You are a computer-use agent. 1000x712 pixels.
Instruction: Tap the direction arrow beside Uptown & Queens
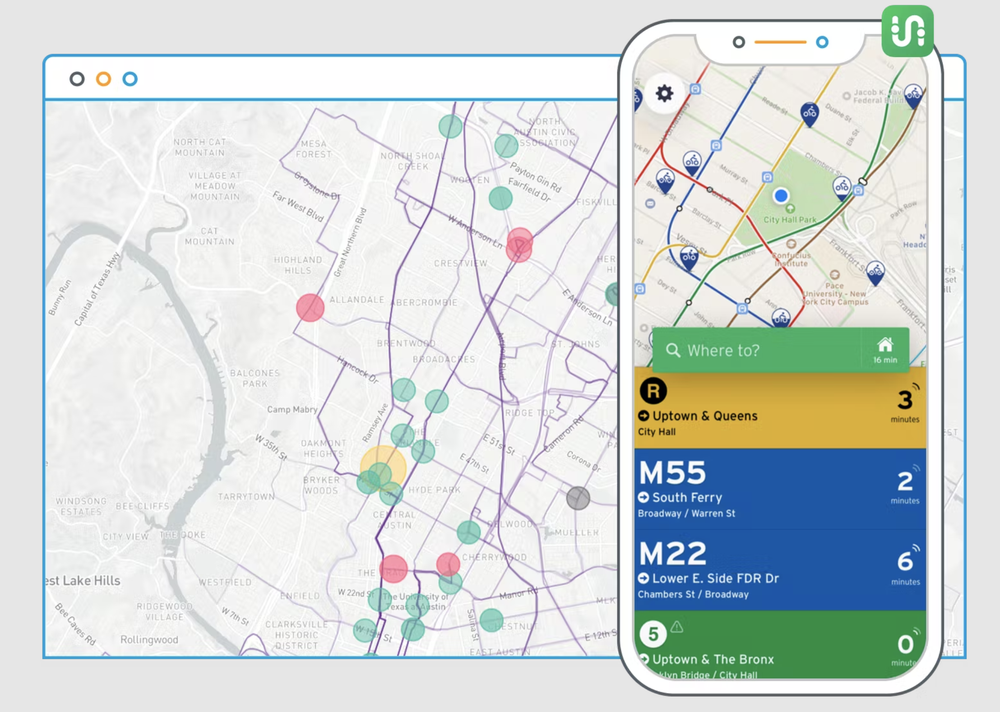click(x=643, y=416)
